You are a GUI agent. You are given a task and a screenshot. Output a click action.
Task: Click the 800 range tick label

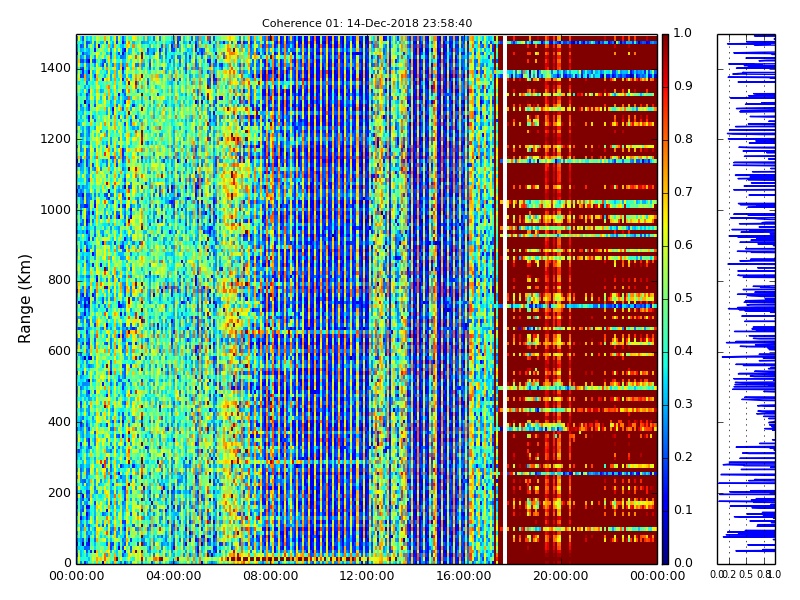pos(59,280)
